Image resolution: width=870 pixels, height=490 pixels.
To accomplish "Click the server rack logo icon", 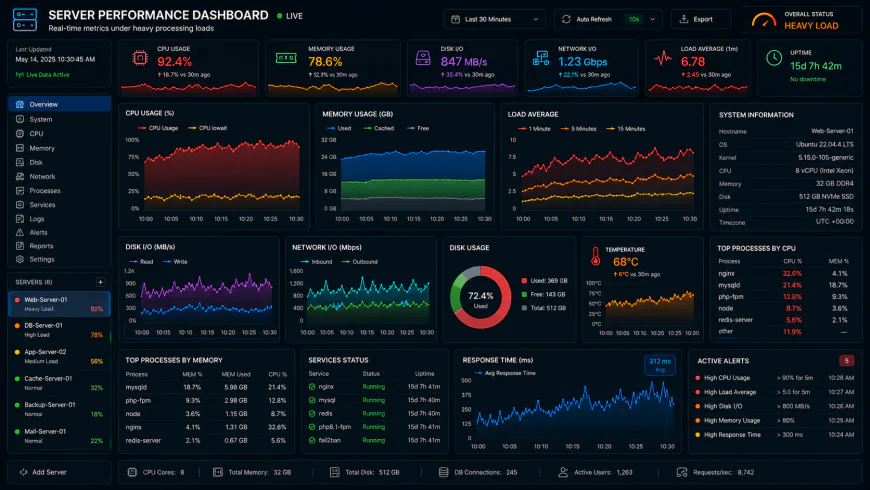I will coord(25,19).
